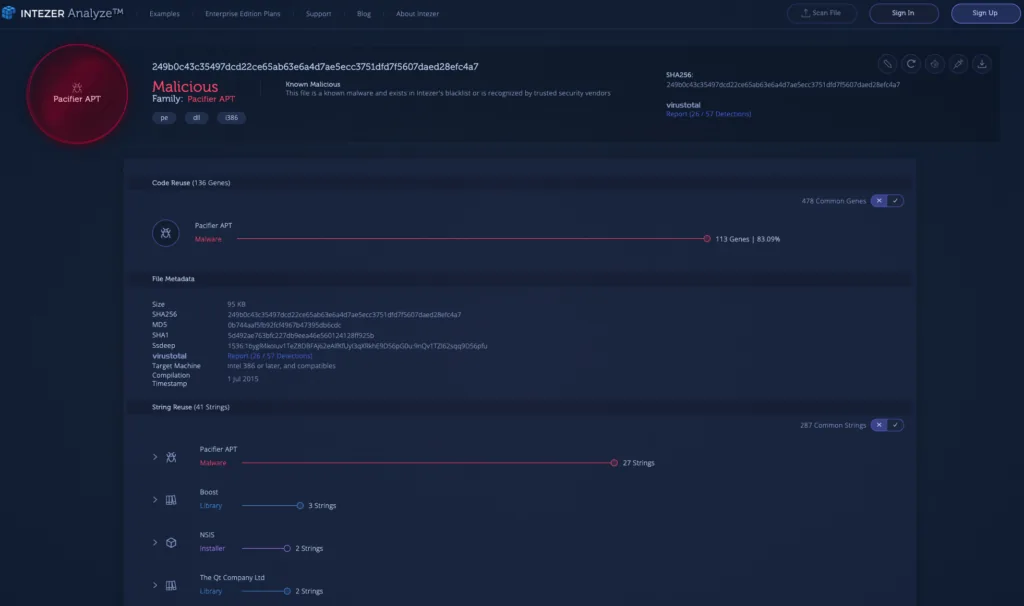Click the library icon beside Boost
The height and width of the screenshot is (606, 1024).
[171, 500]
